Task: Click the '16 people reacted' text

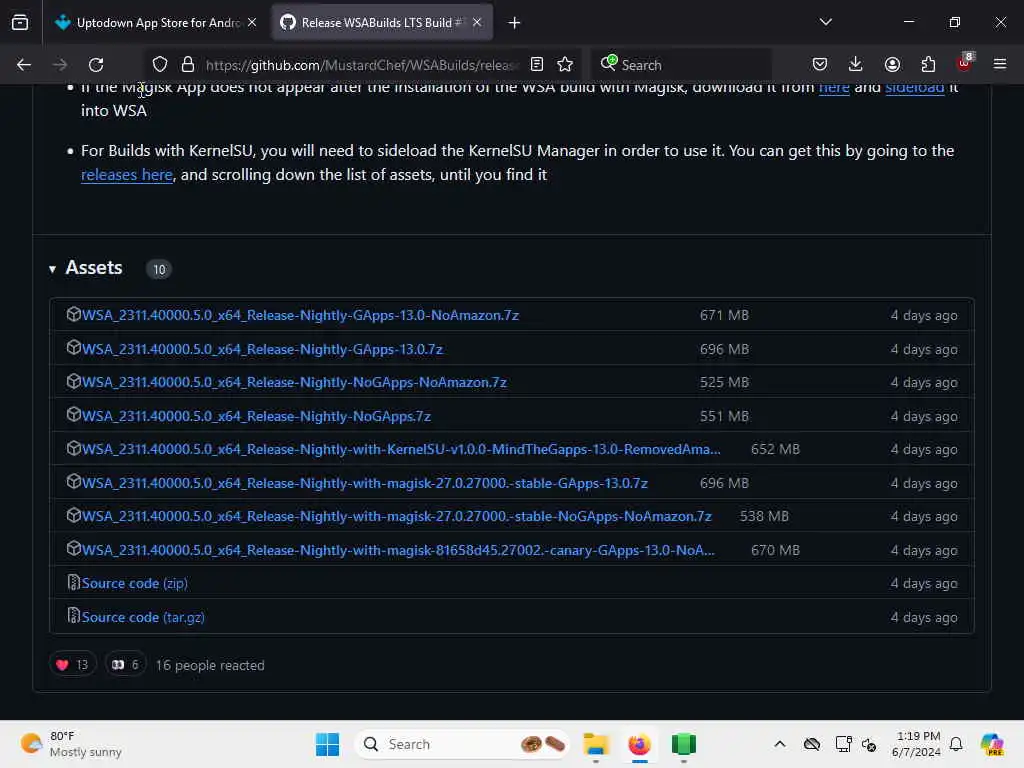Action: click(210, 665)
